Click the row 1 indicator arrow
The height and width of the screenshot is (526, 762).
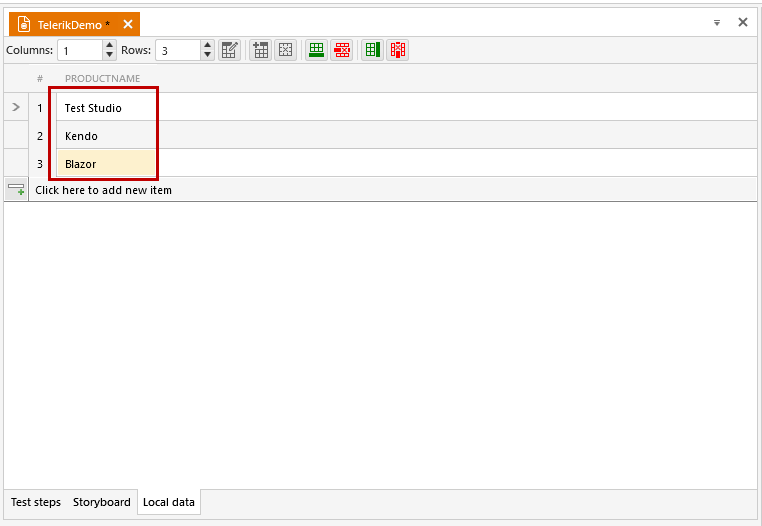[16, 107]
